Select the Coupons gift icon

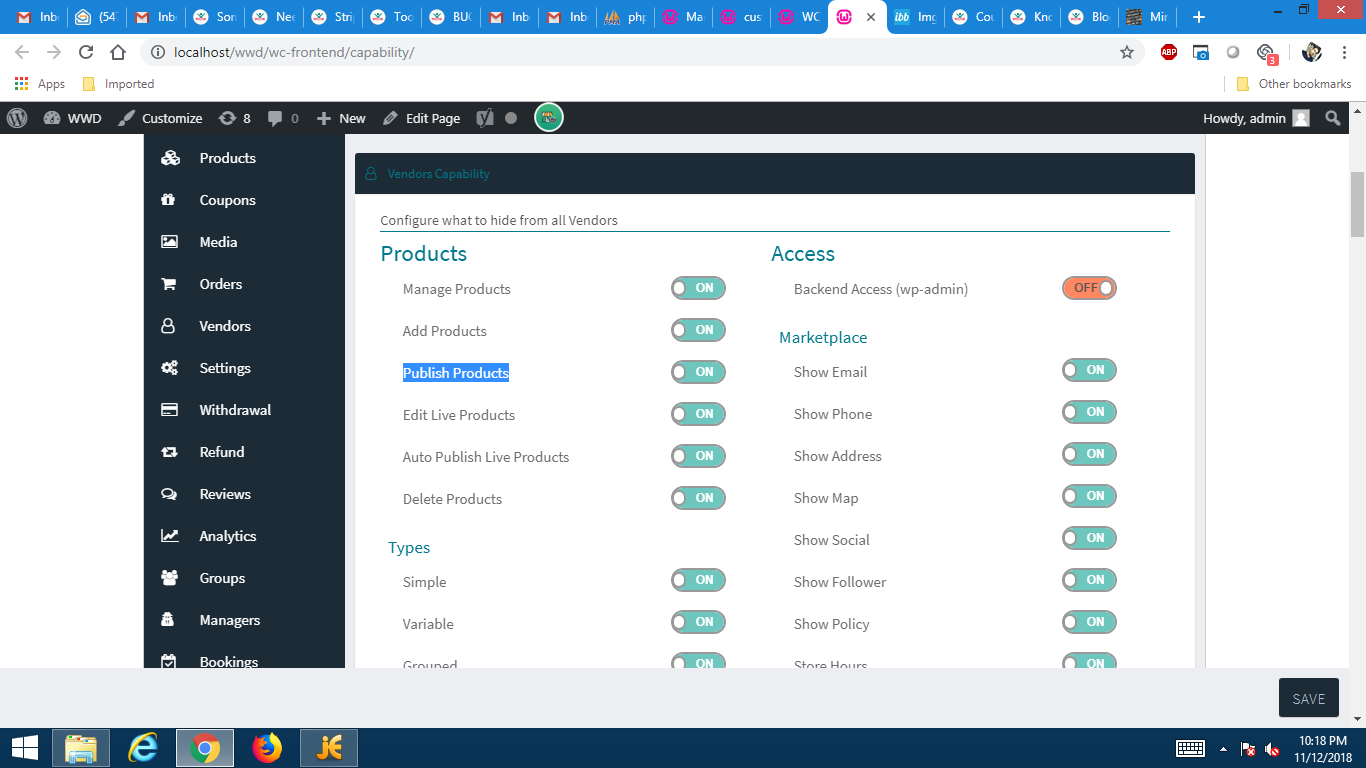168,200
